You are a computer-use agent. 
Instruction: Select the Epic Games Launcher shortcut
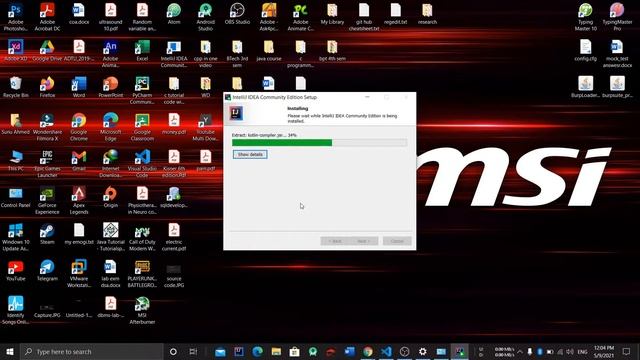47,163
